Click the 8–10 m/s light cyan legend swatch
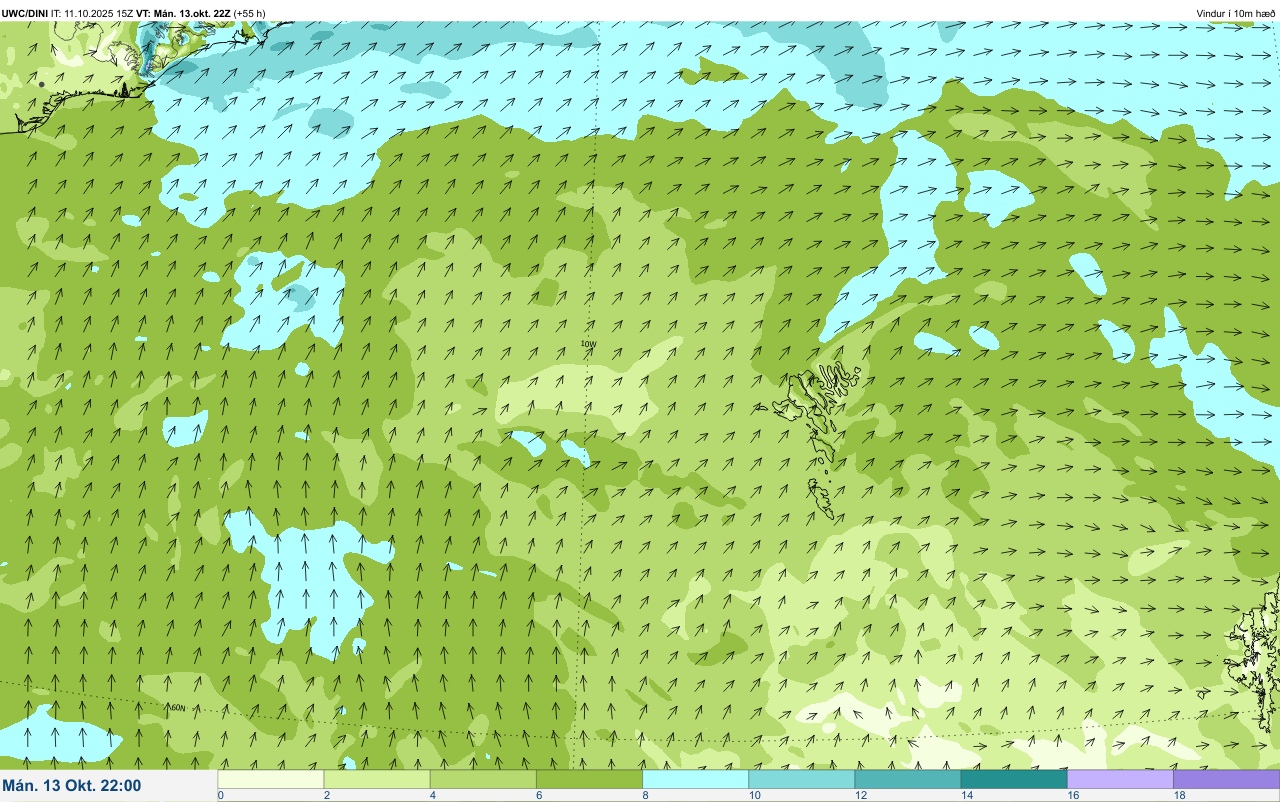The image size is (1280, 802). [x=695, y=779]
